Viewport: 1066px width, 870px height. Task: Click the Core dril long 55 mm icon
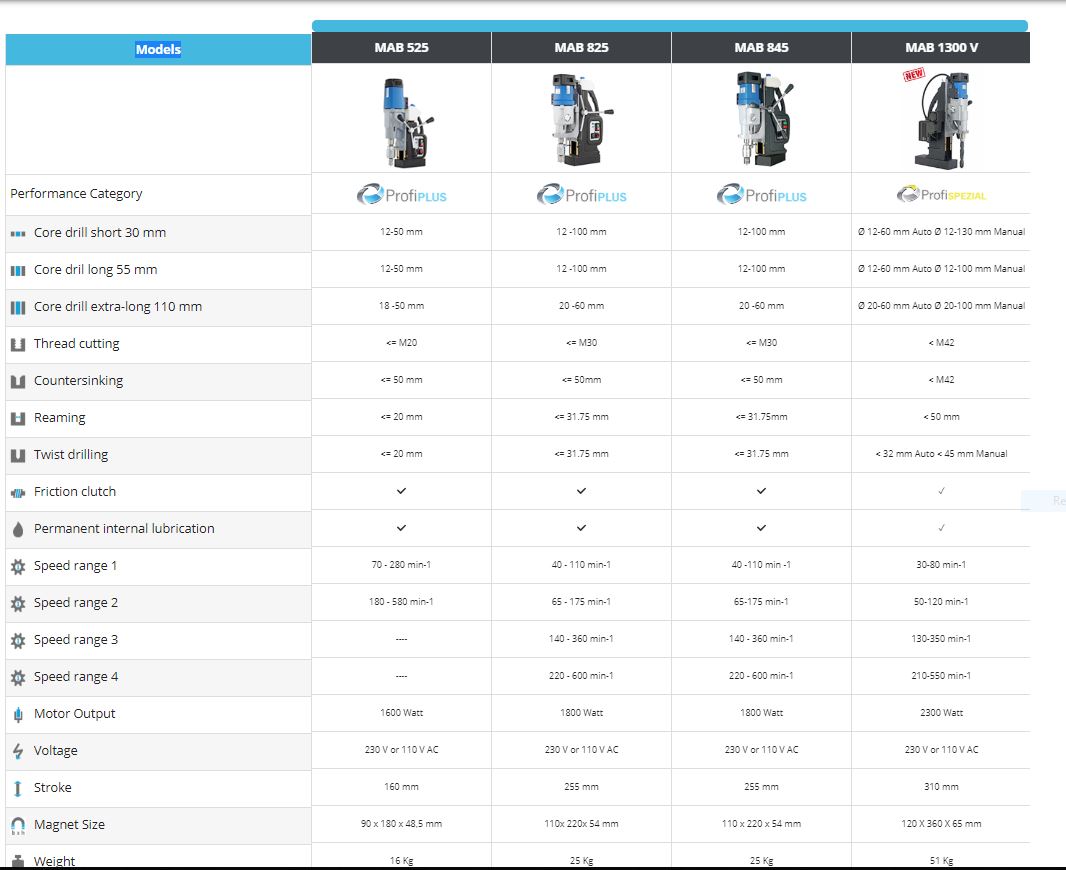[x=18, y=271]
